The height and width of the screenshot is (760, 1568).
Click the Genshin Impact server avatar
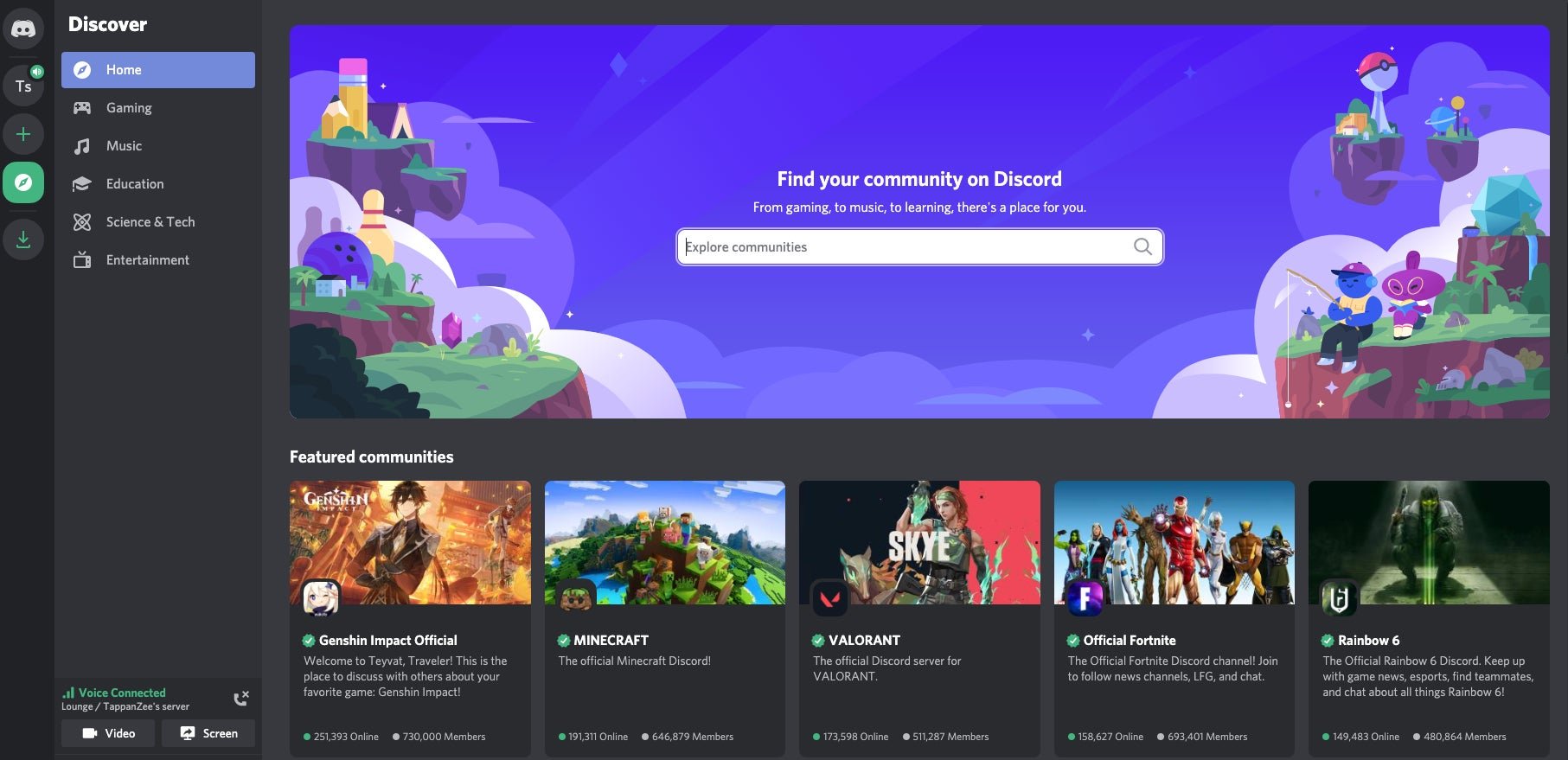point(321,597)
